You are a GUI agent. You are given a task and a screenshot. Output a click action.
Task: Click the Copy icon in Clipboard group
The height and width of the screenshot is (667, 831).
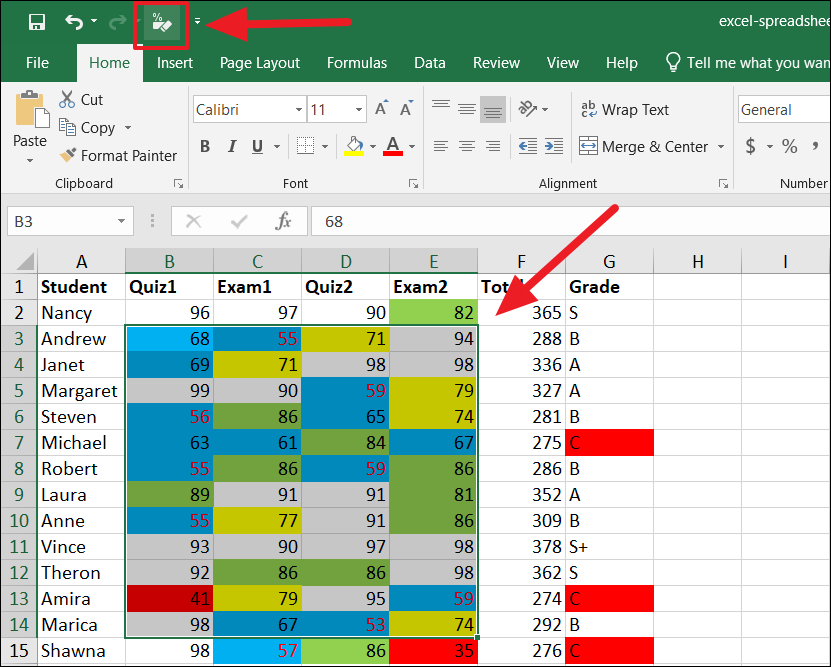tap(70, 127)
